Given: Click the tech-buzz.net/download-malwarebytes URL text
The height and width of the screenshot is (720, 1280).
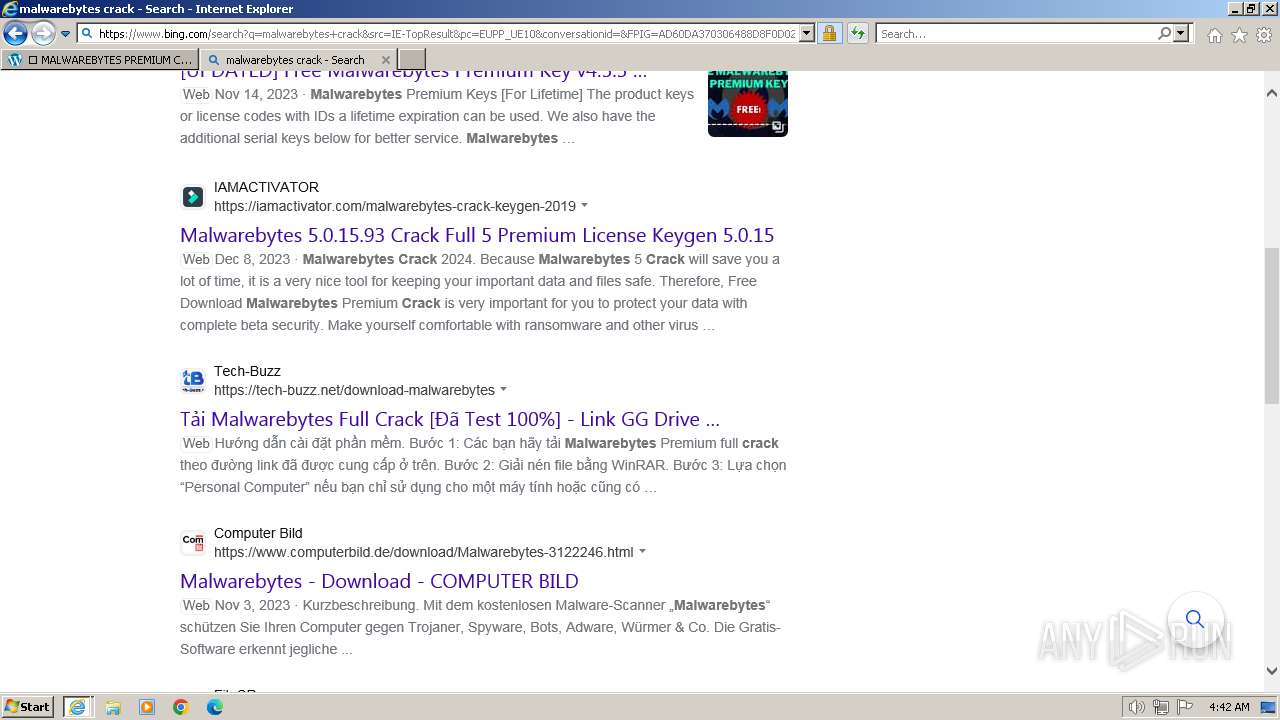Looking at the screenshot, I should 354,390.
